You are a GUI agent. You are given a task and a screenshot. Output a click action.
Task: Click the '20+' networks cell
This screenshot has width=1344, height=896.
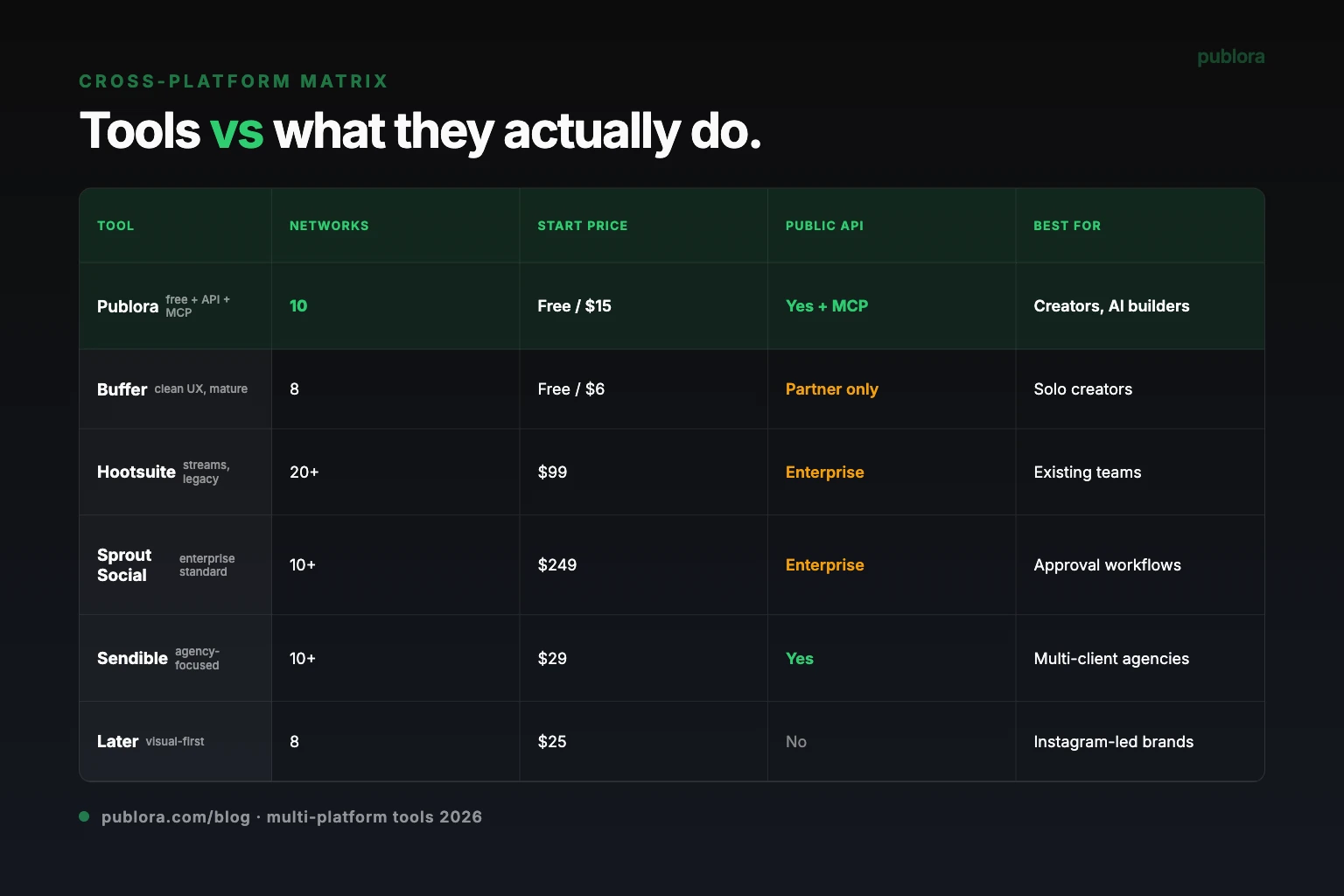pos(304,472)
